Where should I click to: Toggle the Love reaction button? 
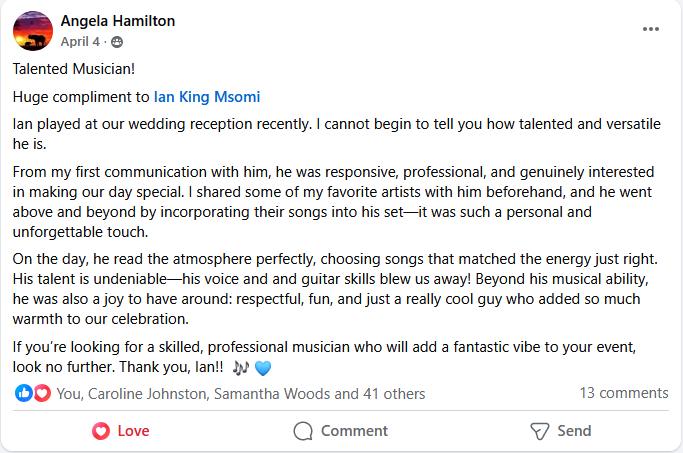tap(121, 431)
